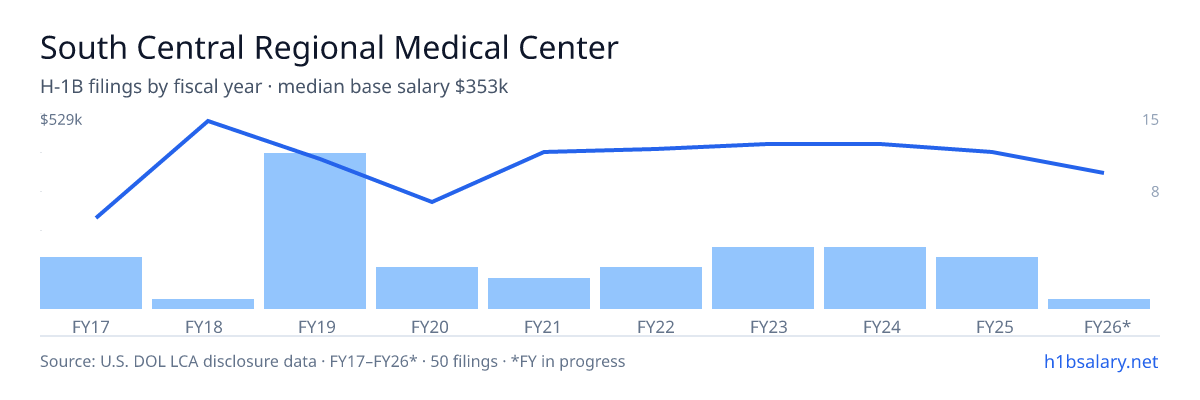Click the tall FY19 bar
The width and height of the screenshot is (1200, 400).
[315, 231]
